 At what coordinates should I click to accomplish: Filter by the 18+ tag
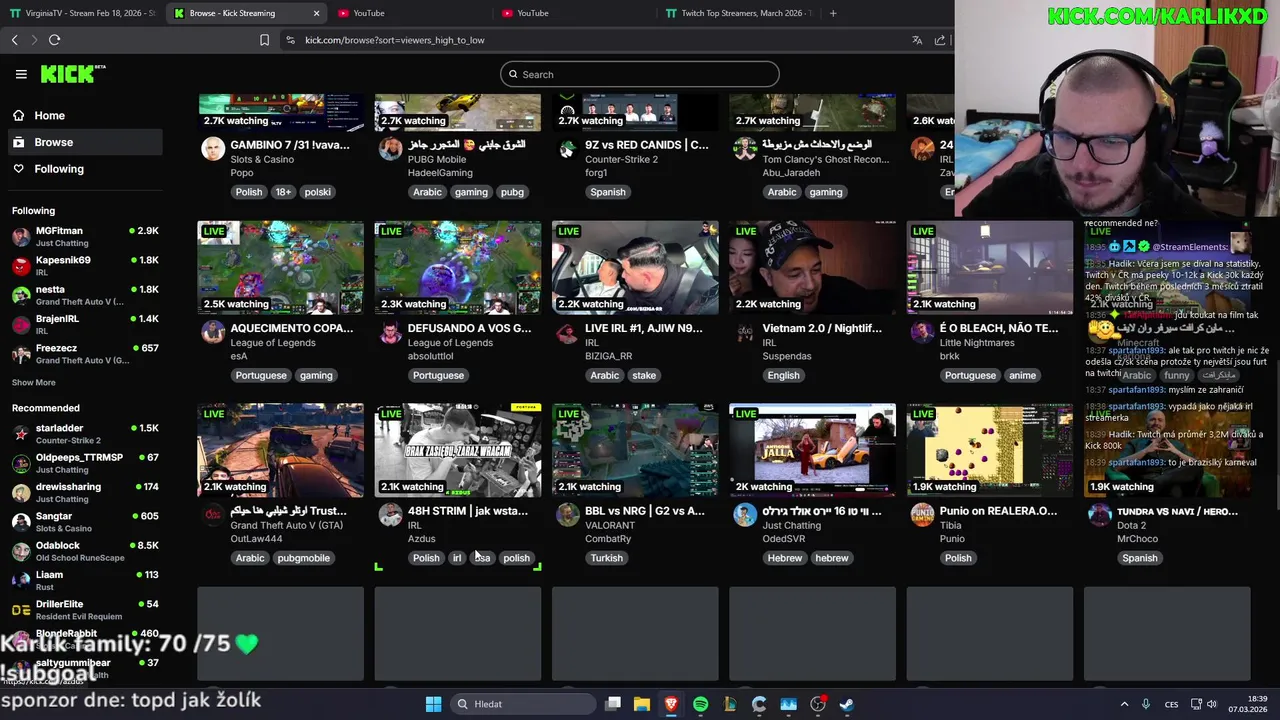283,192
